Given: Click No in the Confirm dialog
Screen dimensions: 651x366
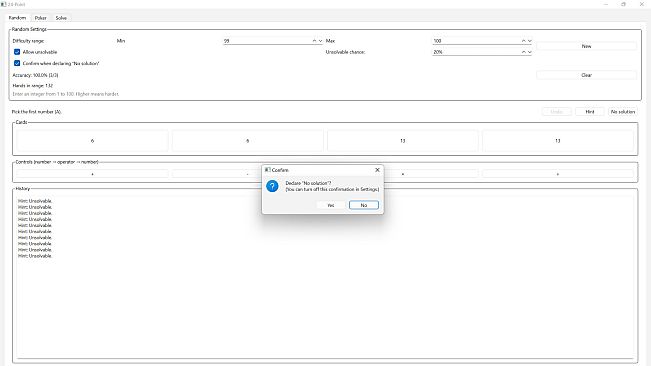Looking at the screenshot, I should 364,205.
